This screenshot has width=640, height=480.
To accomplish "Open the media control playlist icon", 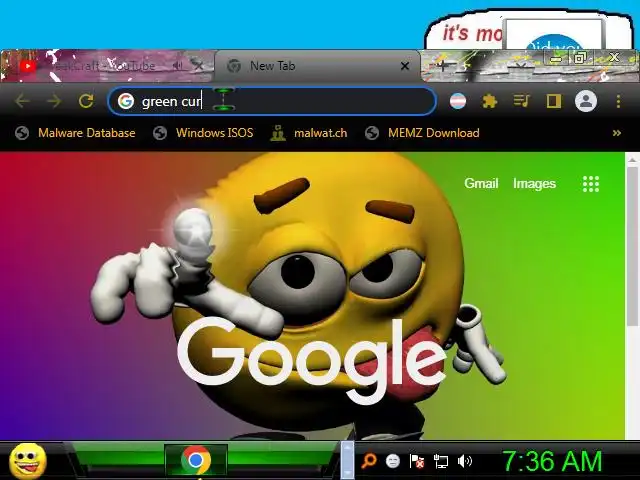I will point(521,101).
